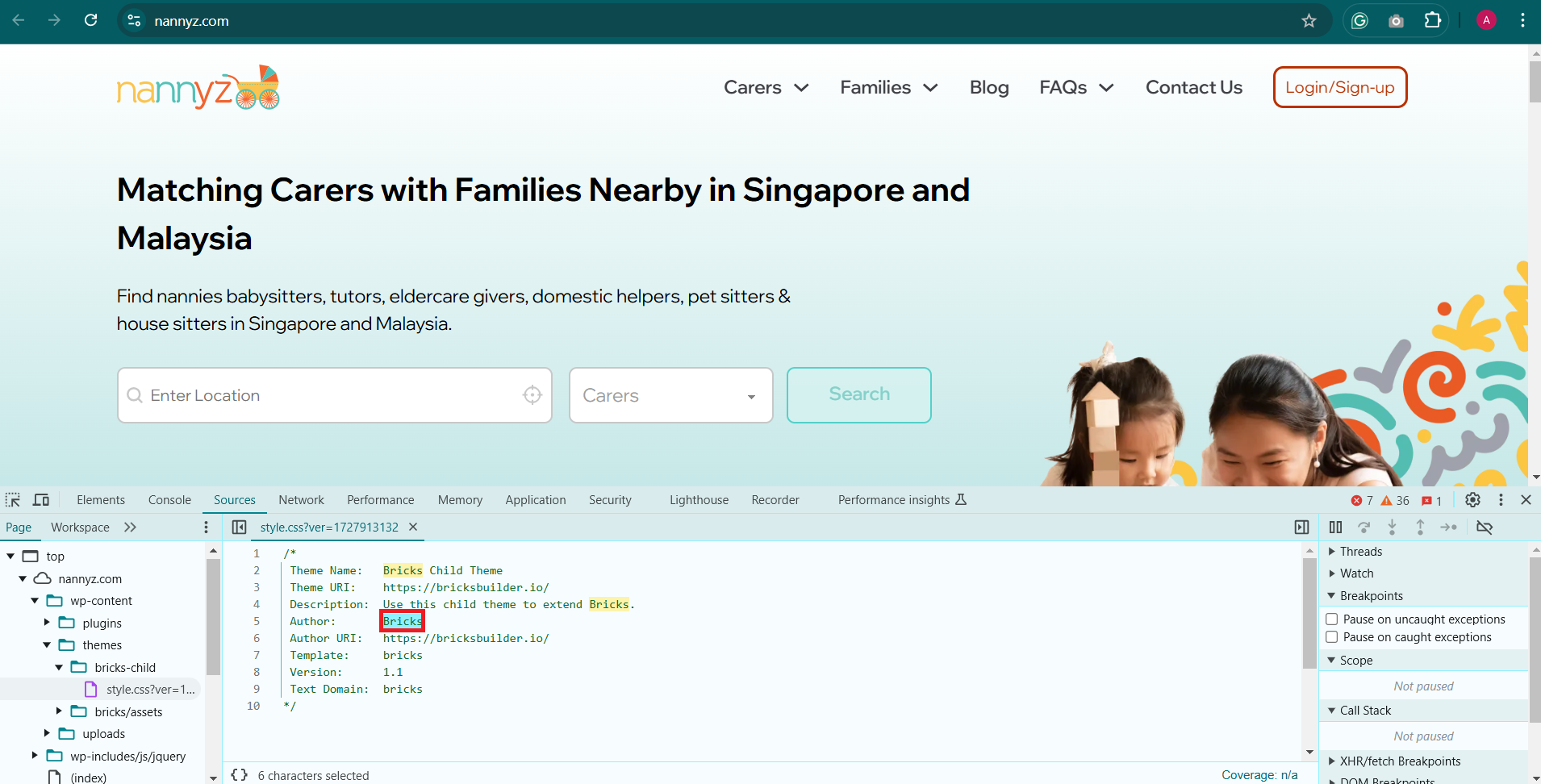Click the nannyz logo

coord(198,88)
